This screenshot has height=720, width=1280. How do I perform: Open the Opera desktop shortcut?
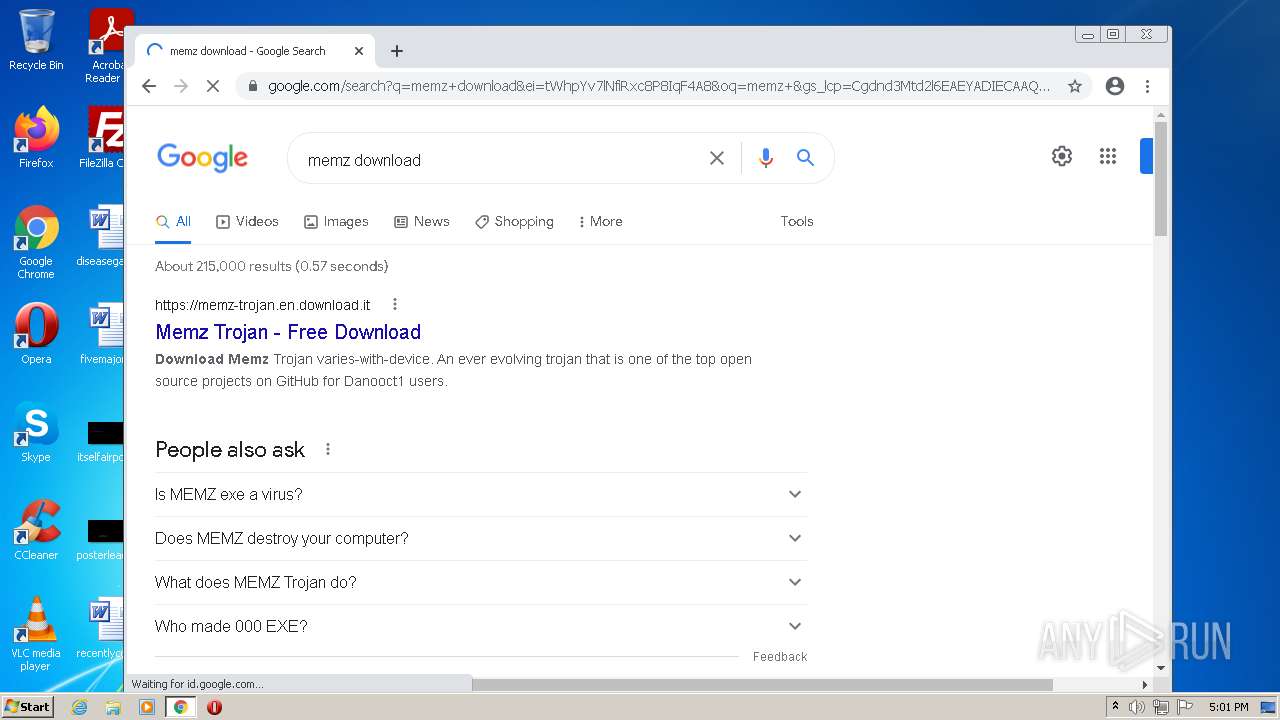36,334
